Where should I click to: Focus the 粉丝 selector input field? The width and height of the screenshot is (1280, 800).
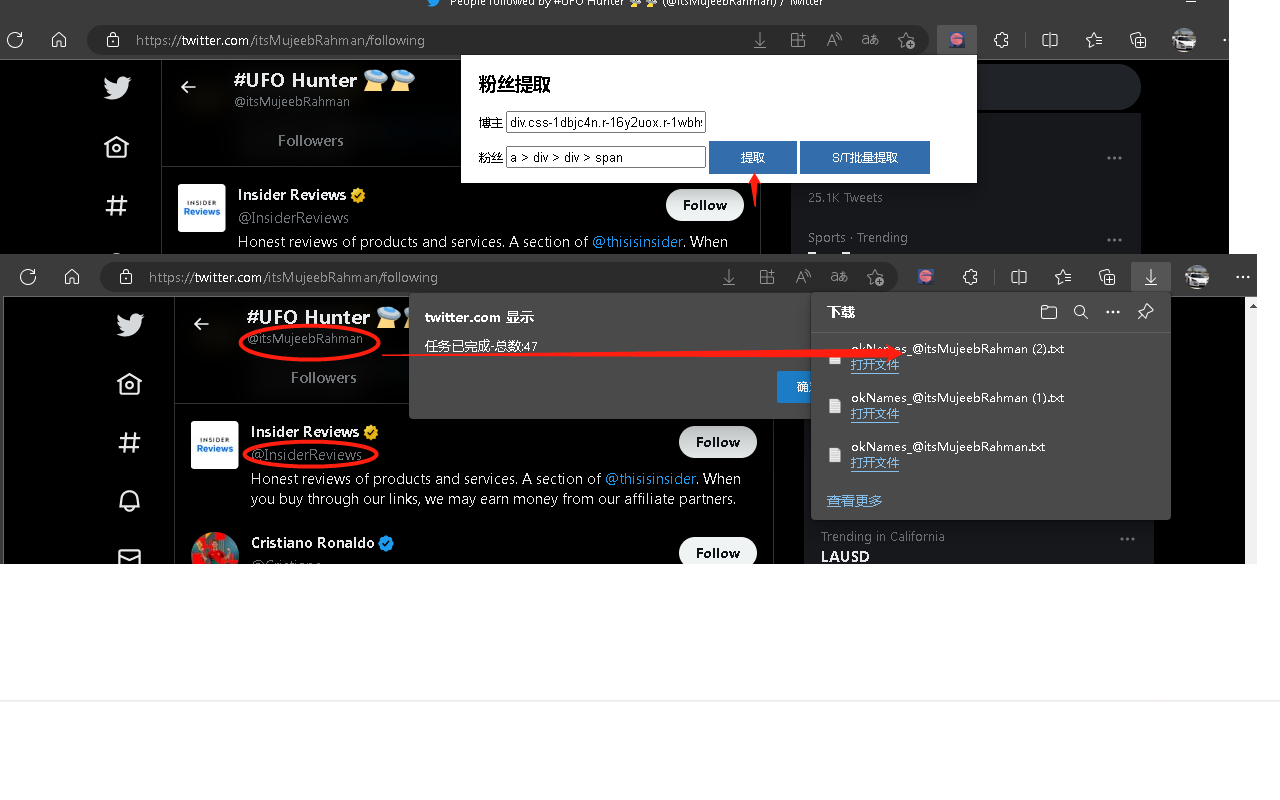pyautogui.click(x=606, y=157)
